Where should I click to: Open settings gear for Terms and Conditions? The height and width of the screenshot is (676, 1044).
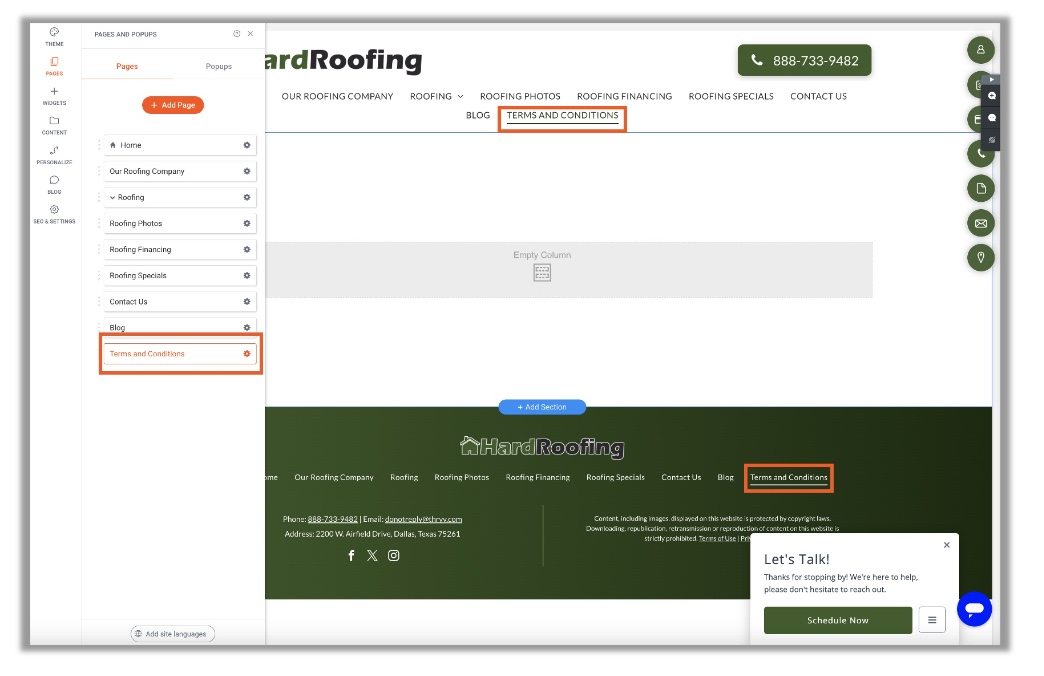coord(246,354)
